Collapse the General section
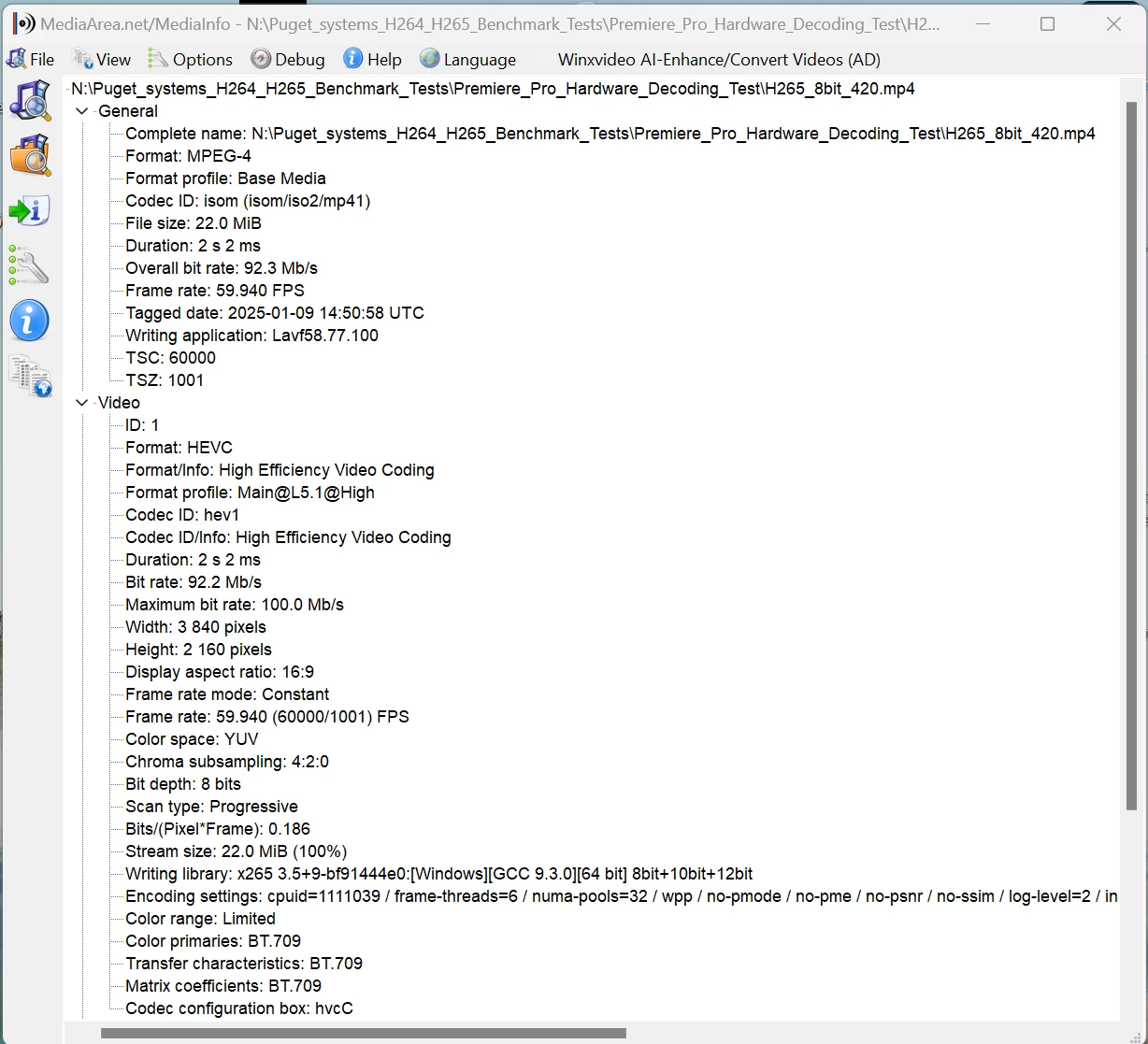 coord(82,111)
